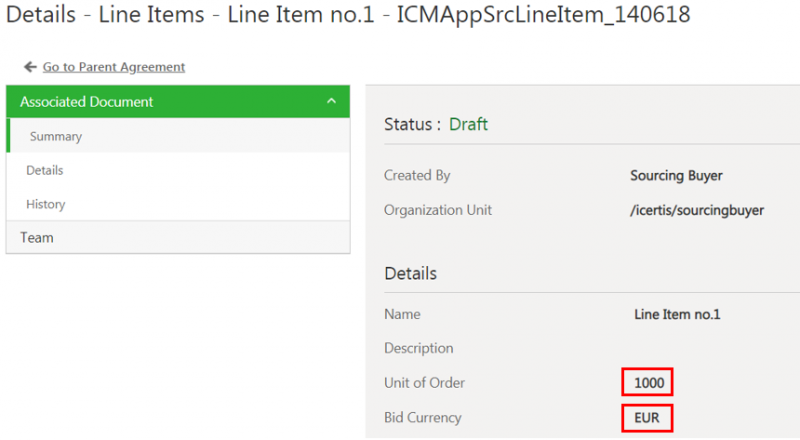Click the Bid Currency label
This screenshot has height=440, width=800.
click(423, 416)
